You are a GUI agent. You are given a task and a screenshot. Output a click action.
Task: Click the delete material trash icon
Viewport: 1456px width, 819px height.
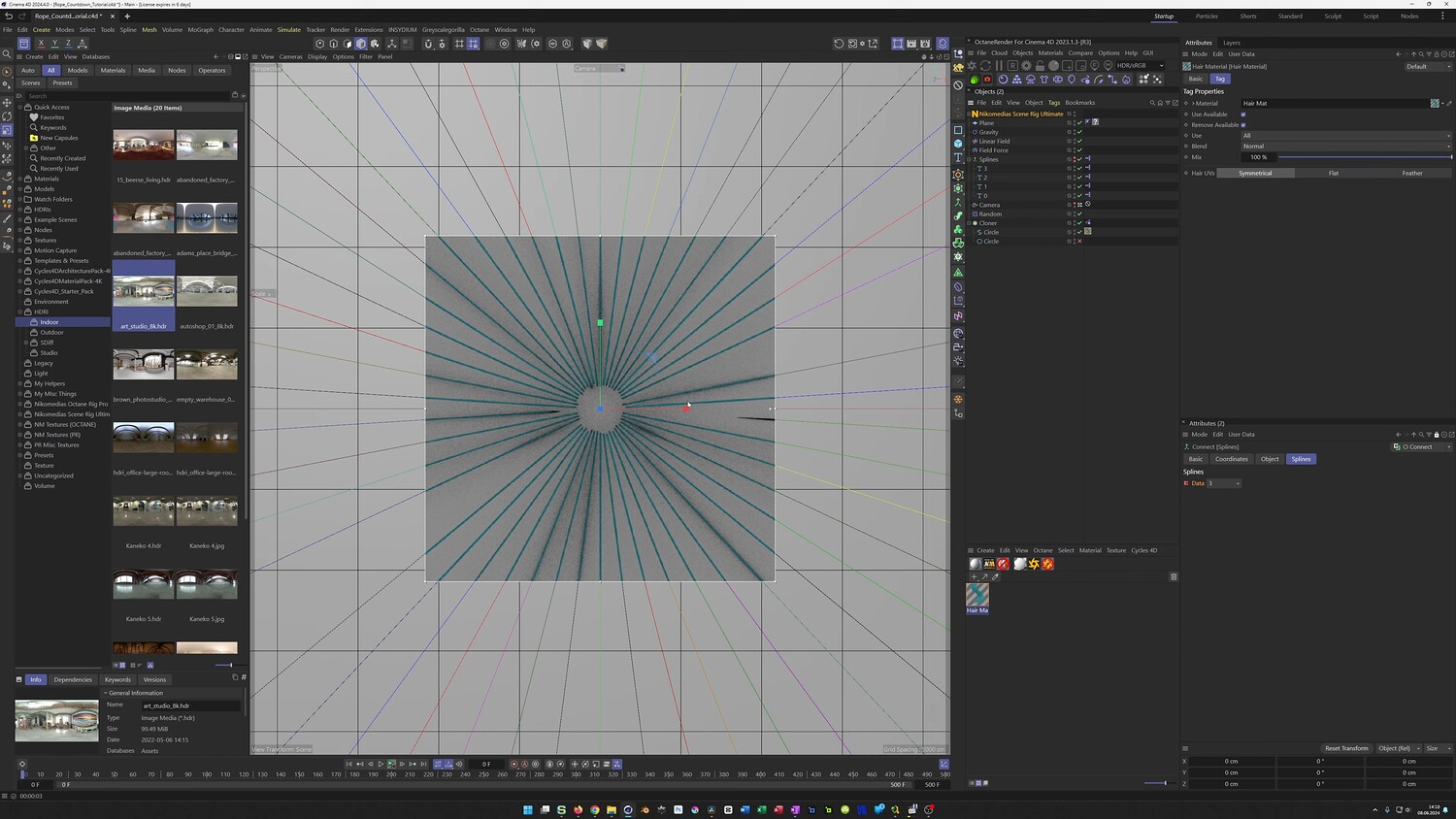tap(1174, 577)
